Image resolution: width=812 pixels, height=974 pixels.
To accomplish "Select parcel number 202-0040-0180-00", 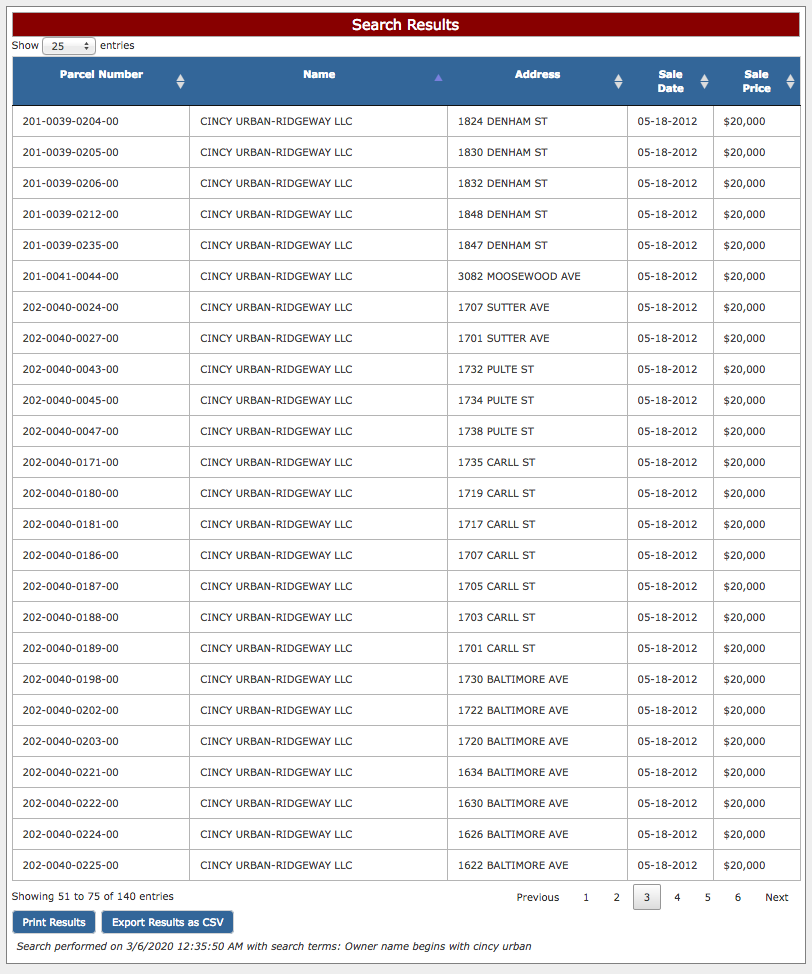I will 71,494.
